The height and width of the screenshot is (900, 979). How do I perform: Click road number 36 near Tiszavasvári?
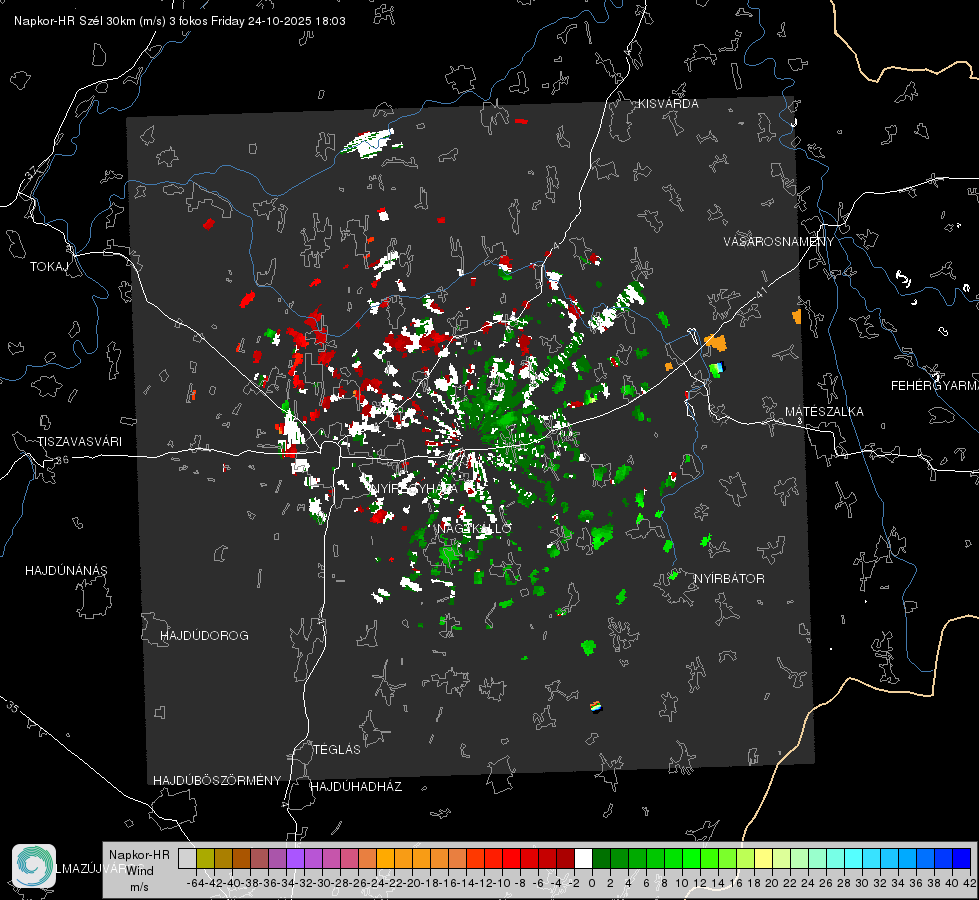coord(62,460)
